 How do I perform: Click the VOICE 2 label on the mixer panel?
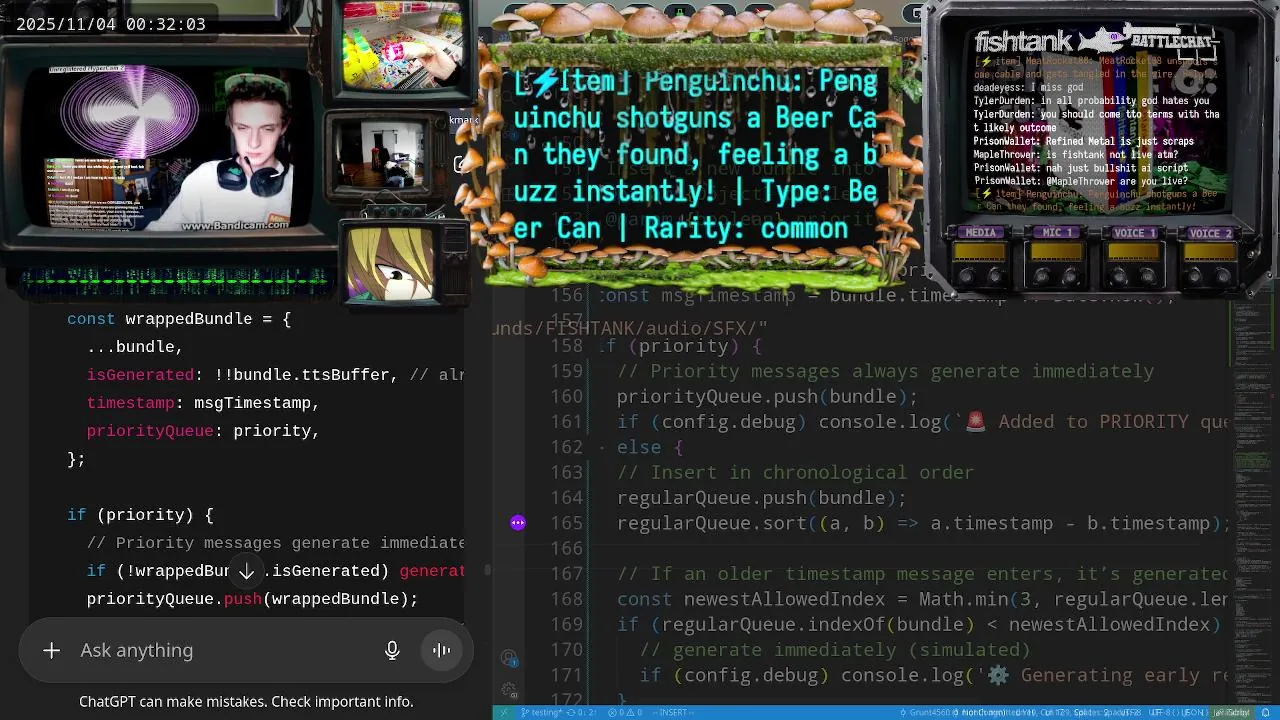point(1210,233)
